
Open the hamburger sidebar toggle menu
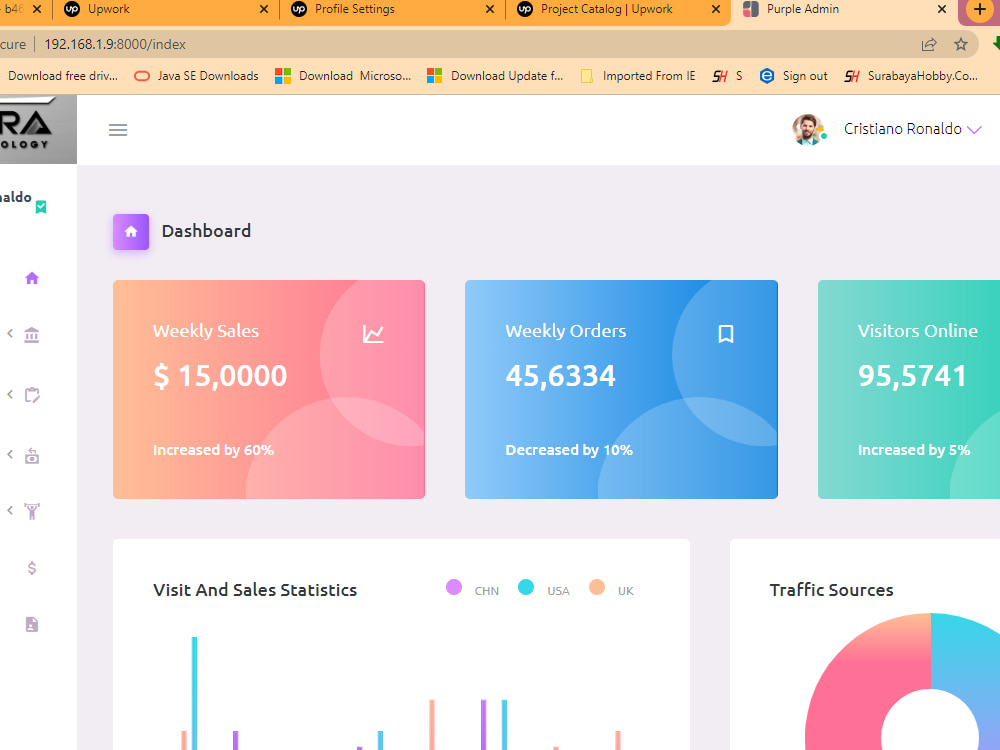pyautogui.click(x=118, y=130)
